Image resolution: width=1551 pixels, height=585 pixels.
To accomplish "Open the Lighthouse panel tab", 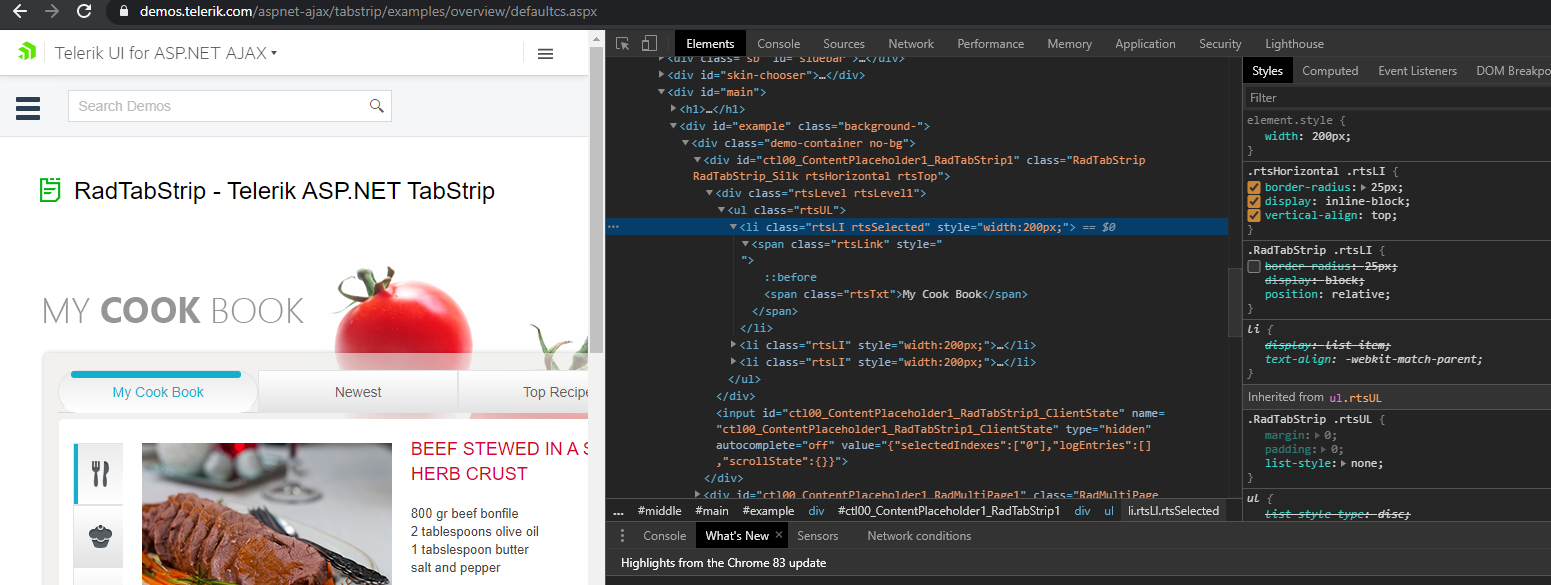I will click(1294, 44).
